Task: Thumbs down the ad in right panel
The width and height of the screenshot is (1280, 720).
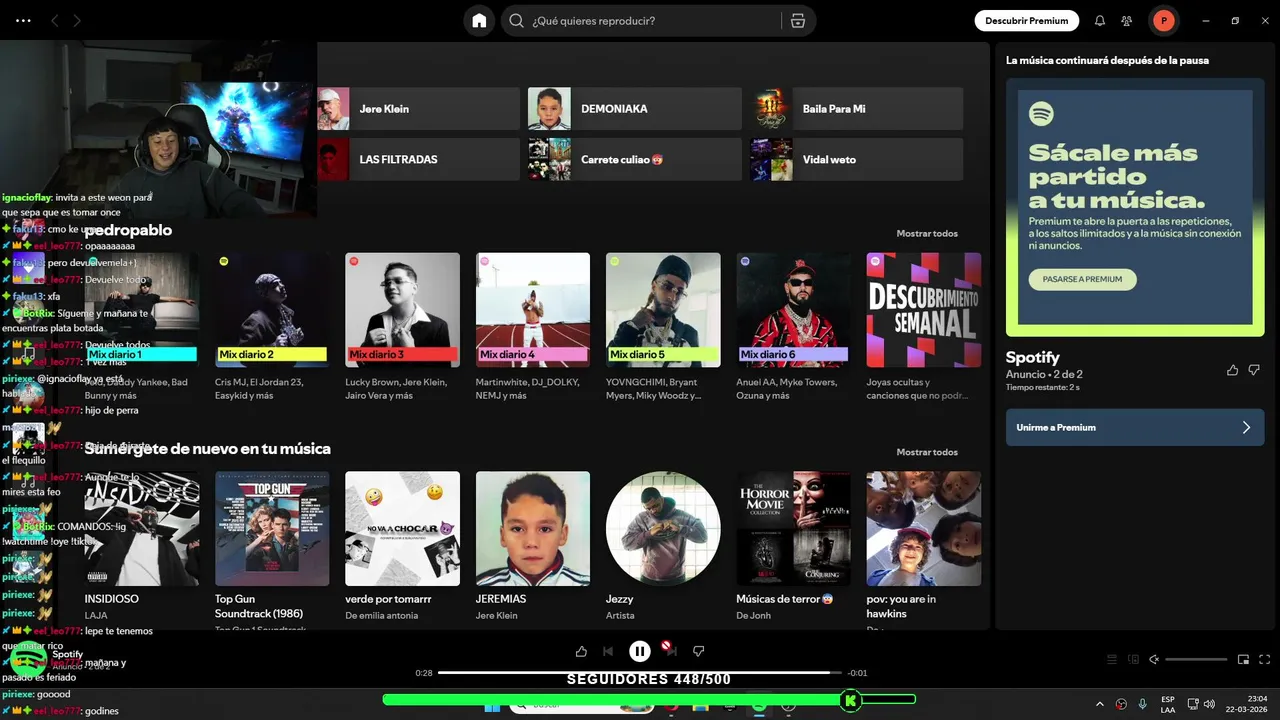Action: [1254, 370]
